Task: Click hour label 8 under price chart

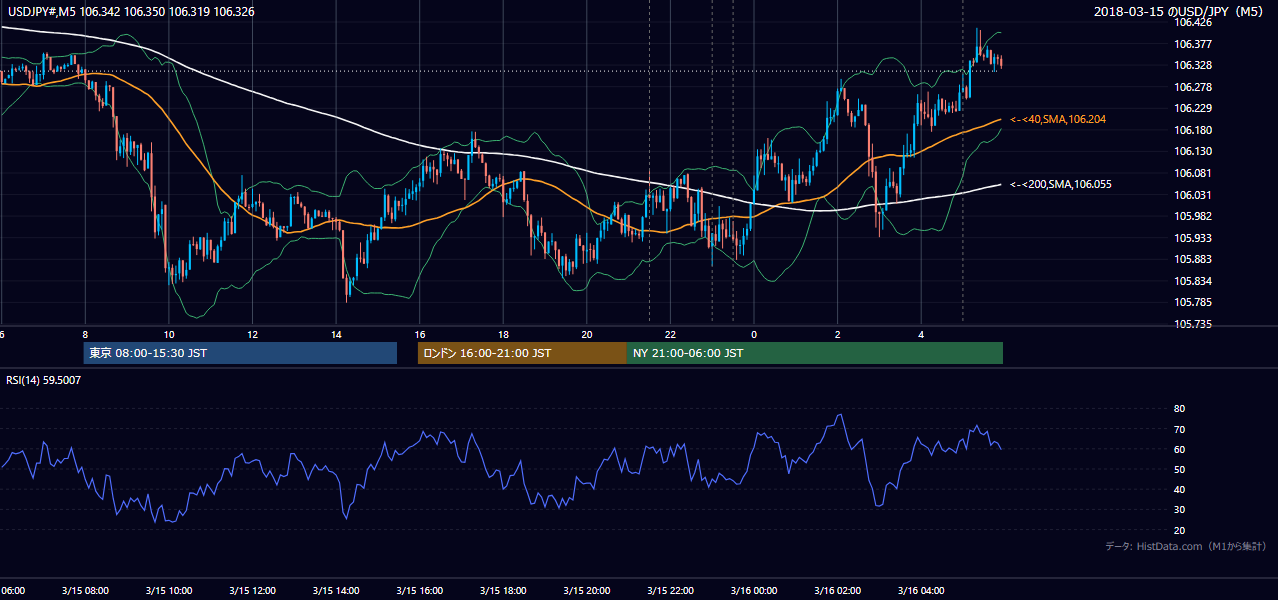Action: click(x=85, y=334)
